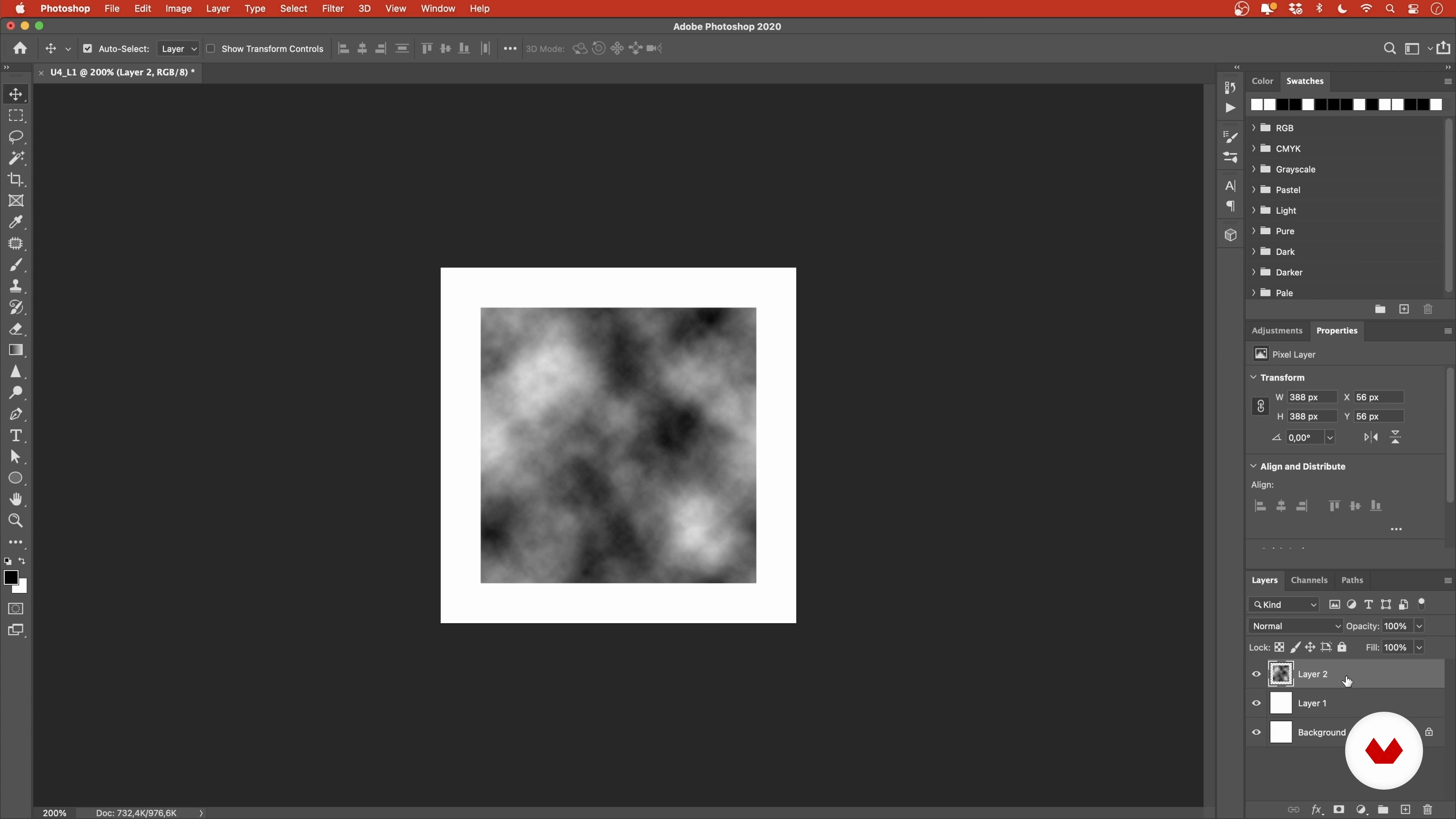This screenshot has height=819, width=1456.
Task: Open the Opacity slider dropdown
Action: 1419,626
